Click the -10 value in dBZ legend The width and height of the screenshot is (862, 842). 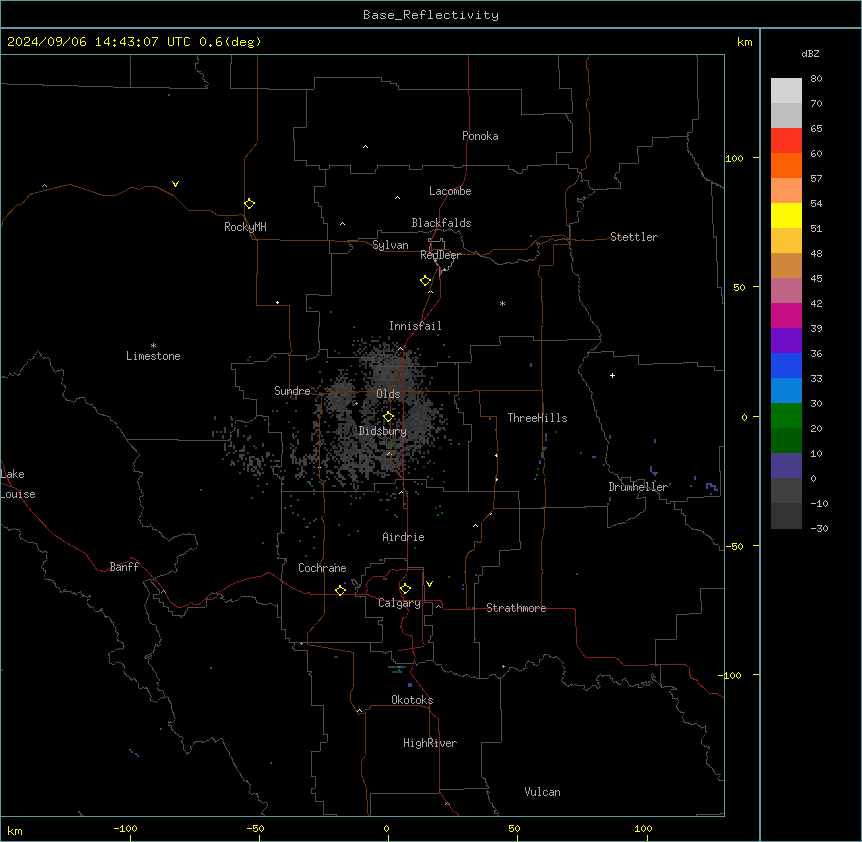[x=819, y=503]
